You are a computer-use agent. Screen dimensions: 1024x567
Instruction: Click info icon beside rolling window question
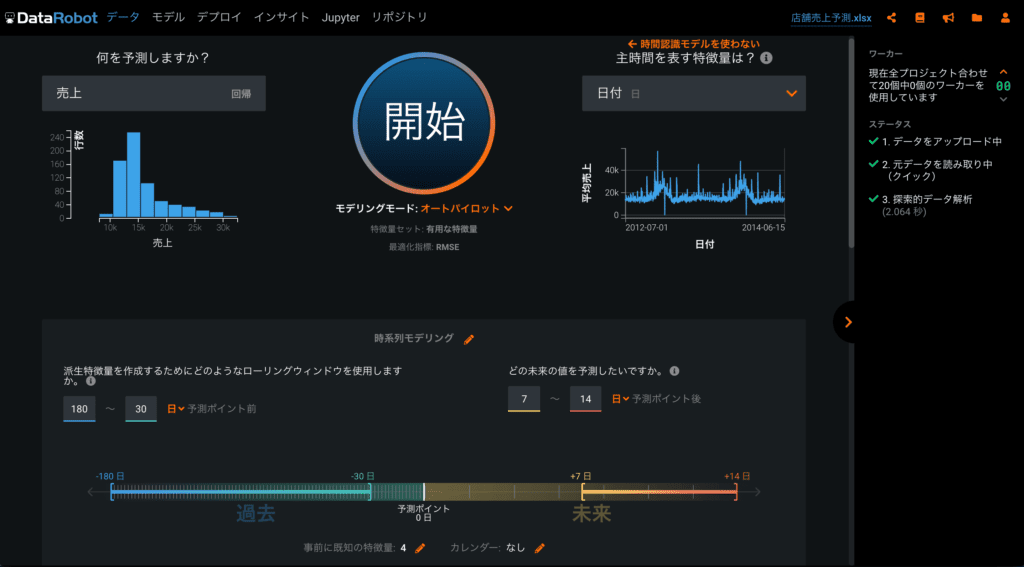point(91,381)
